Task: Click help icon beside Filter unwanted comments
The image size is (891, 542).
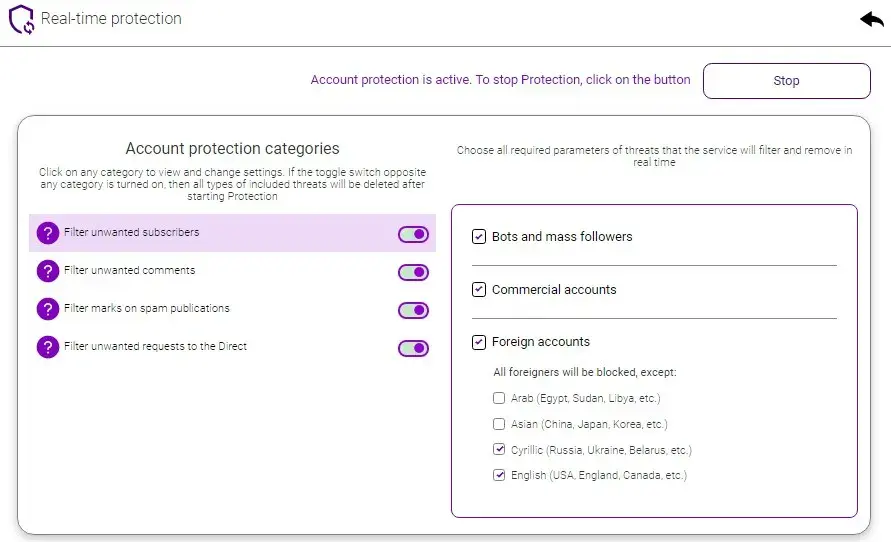Action: click(x=47, y=271)
